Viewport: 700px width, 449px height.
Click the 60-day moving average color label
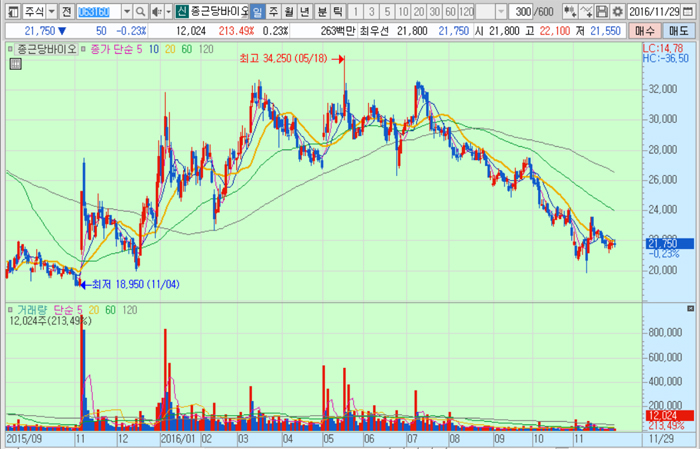[x=187, y=47]
